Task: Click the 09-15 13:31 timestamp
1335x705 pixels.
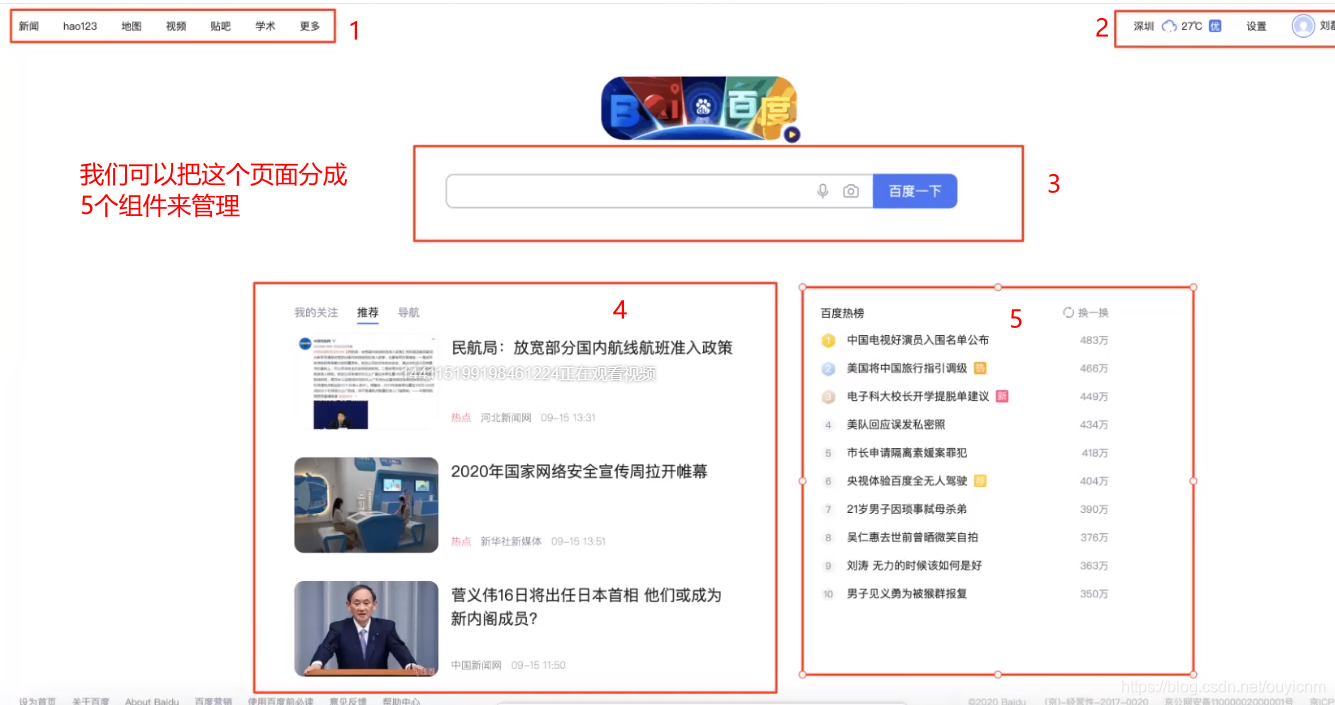Action: pos(568,417)
